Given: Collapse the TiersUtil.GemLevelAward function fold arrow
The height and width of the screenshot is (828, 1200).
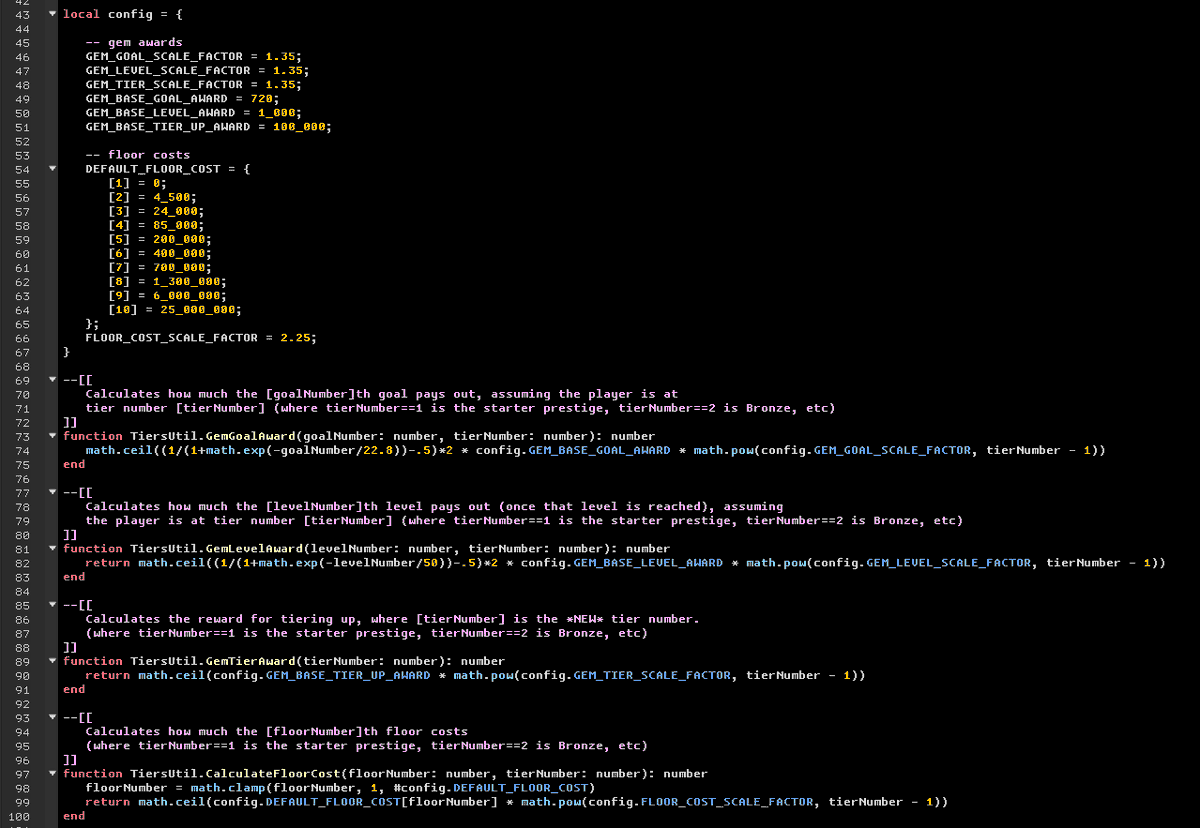Looking at the screenshot, I should coord(52,548).
